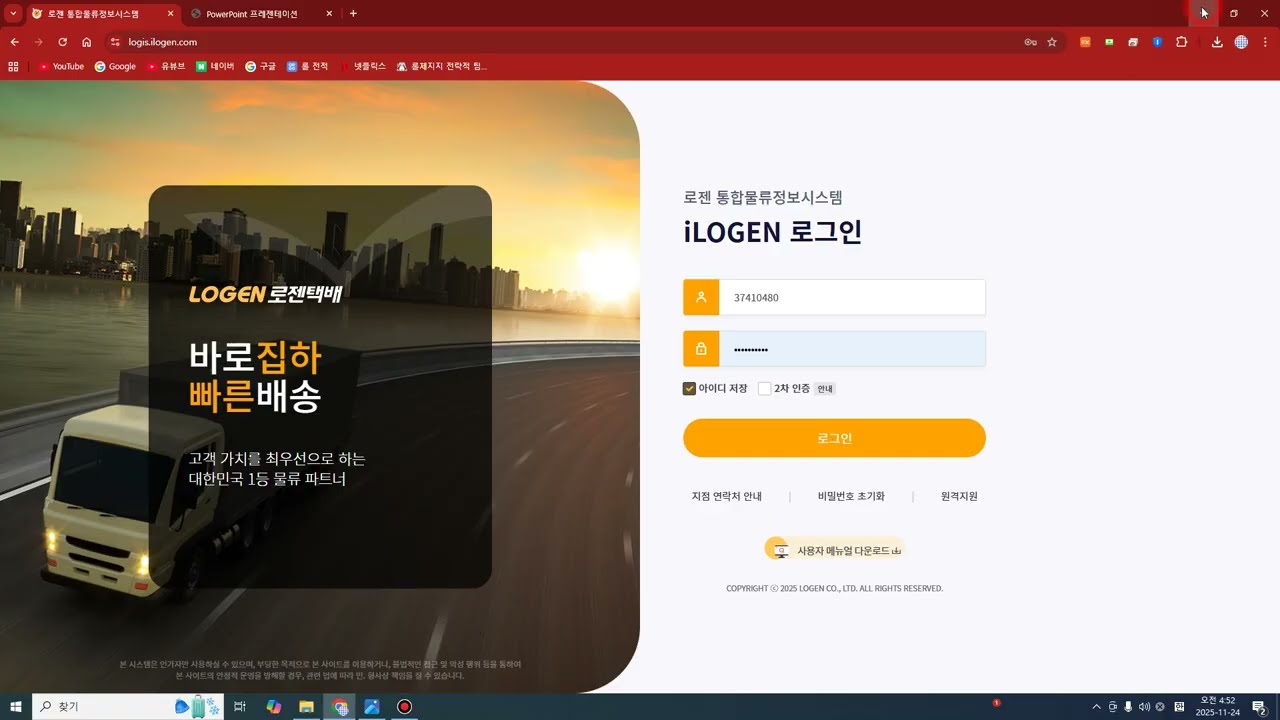Reload the page with the refresh icon

[63, 42]
